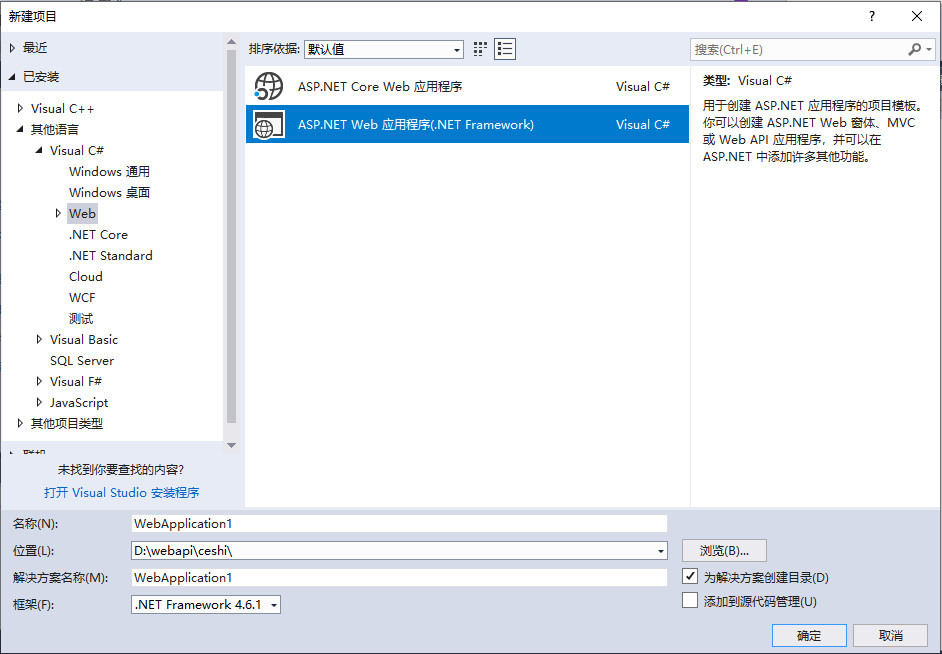942x654 pixels.
Task: Close the new project dialog
Action: tap(917, 16)
